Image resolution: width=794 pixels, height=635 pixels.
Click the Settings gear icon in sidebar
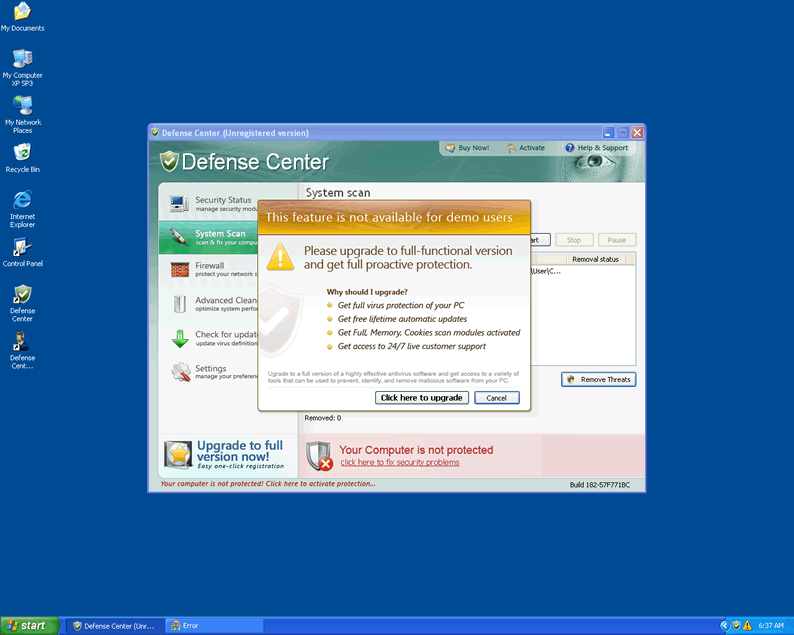click(180, 372)
